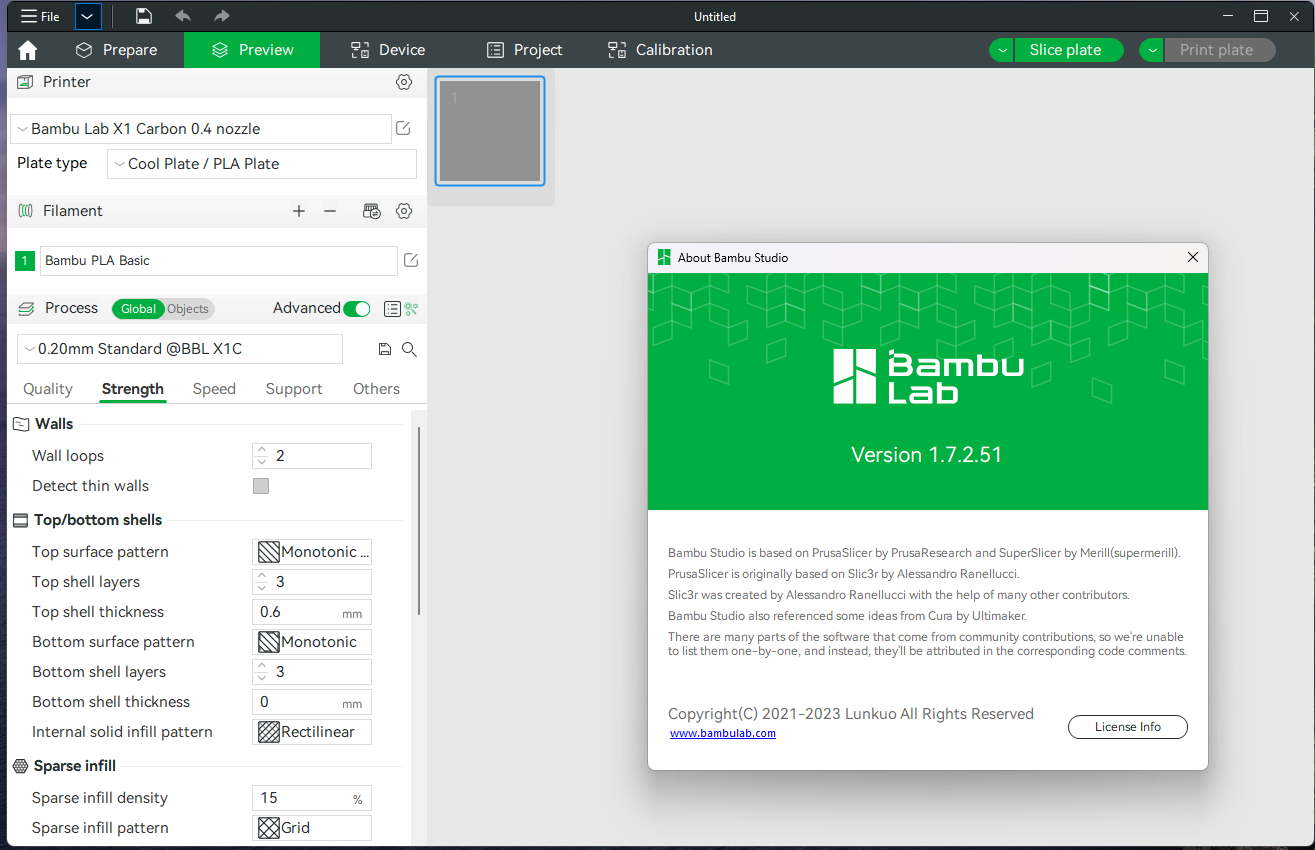This screenshot has width=1315, height=850.
Task: Expand the Slice plate dropdown arrow
Action: (1002, 50)
